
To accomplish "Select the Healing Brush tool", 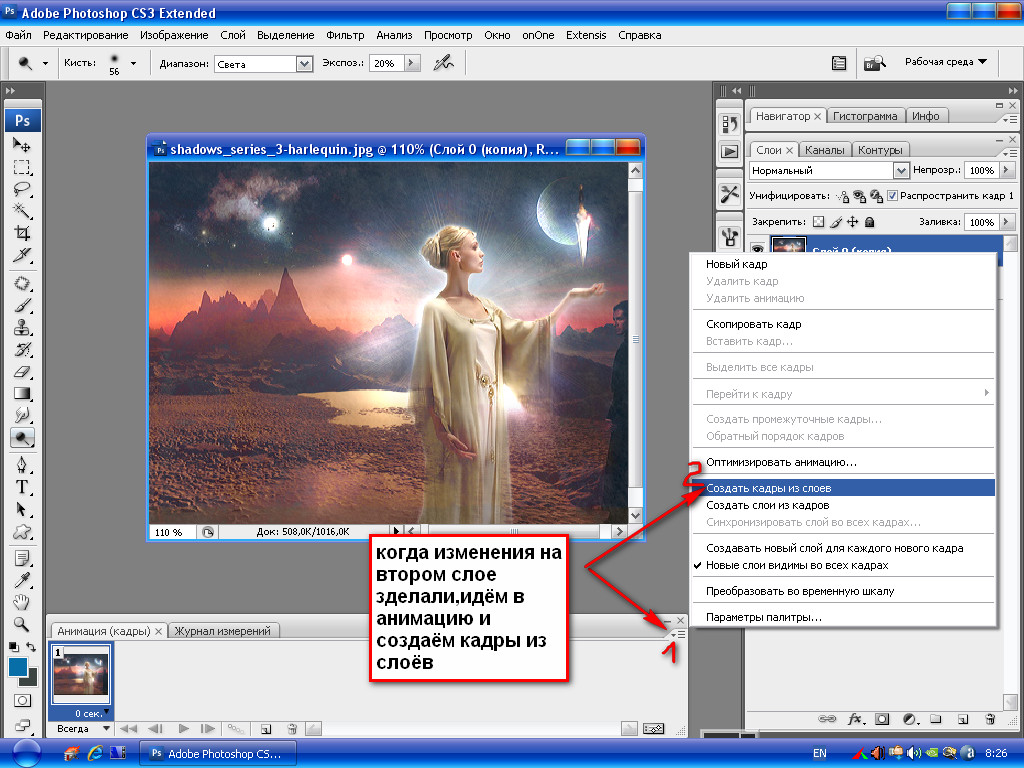I will point(22,283).
